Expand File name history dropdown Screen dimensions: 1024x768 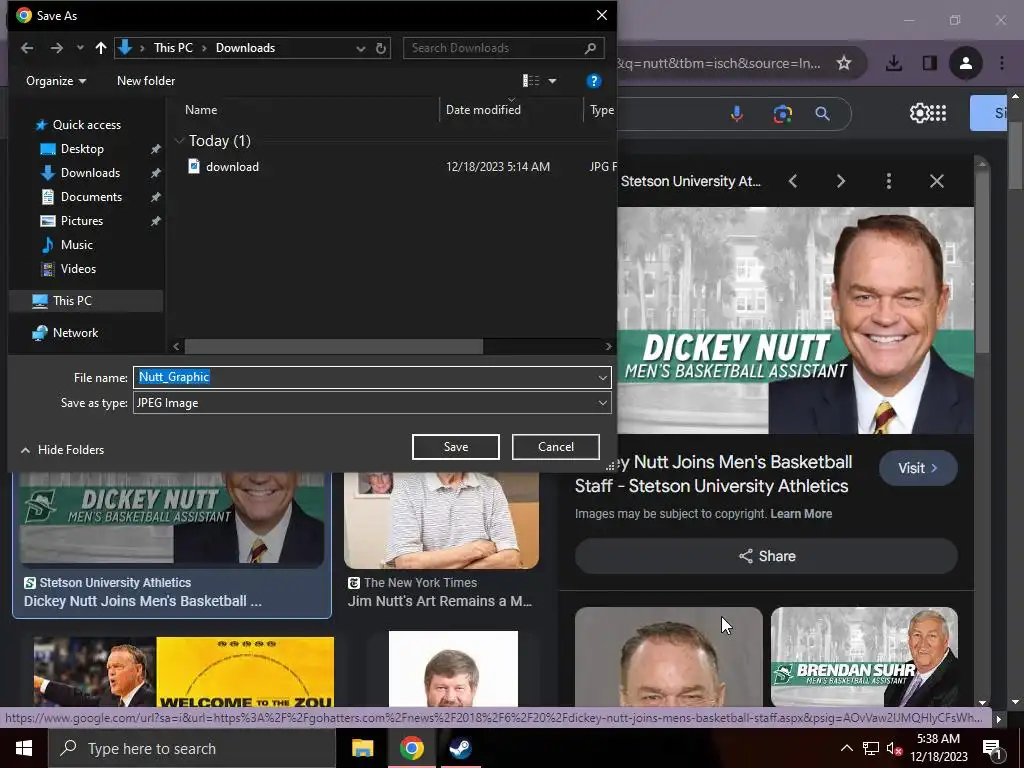pyautogui.click(x=602, y=377)
